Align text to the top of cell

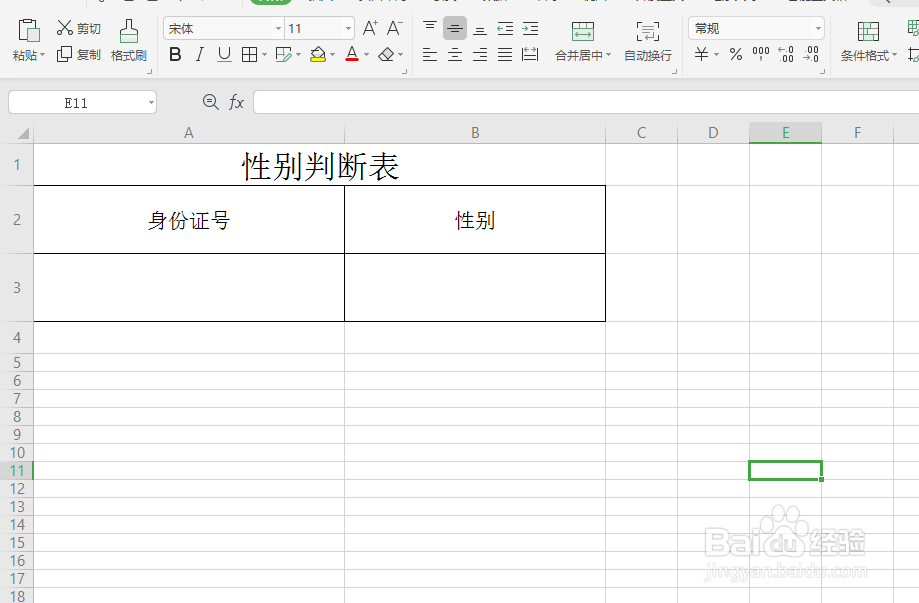point(430,28)
